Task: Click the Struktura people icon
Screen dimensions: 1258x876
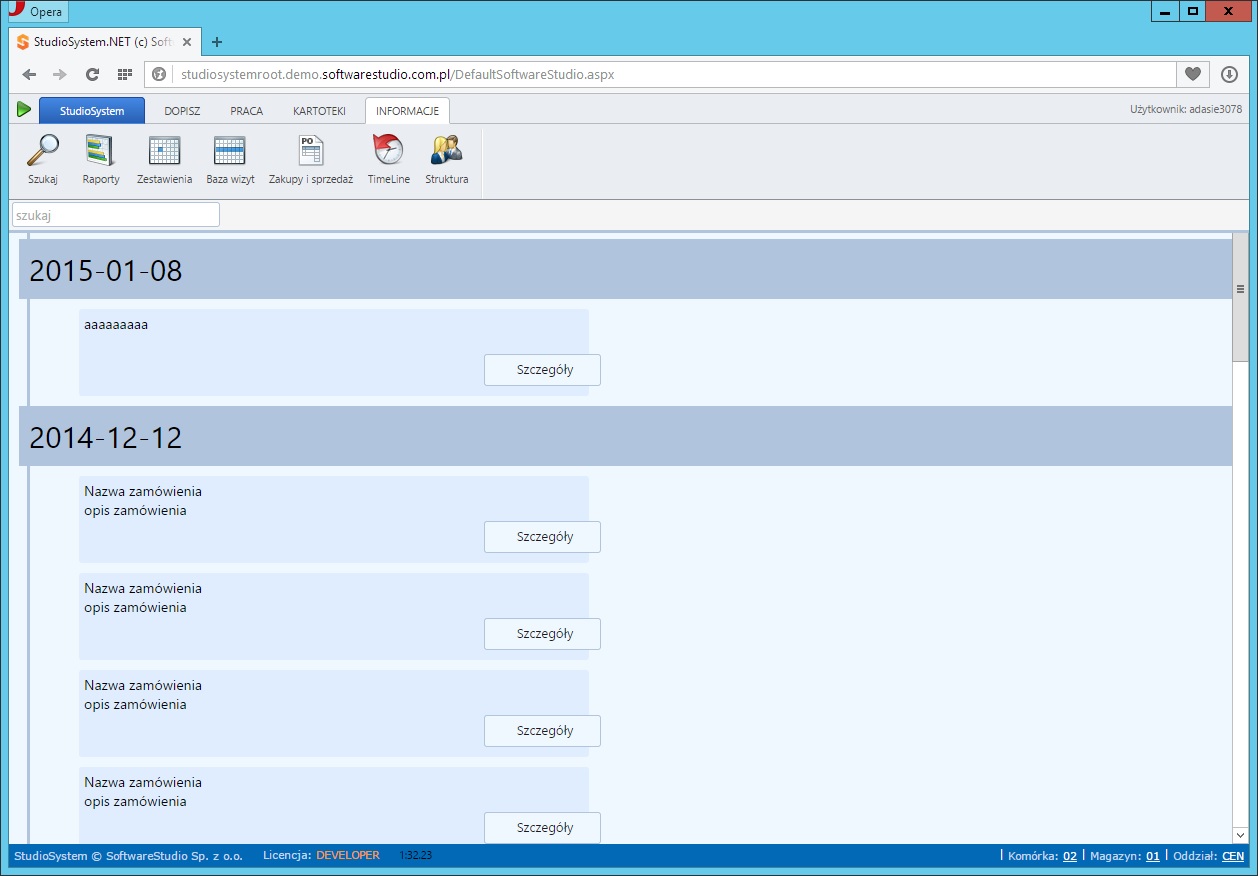Action: coord(446,159)
